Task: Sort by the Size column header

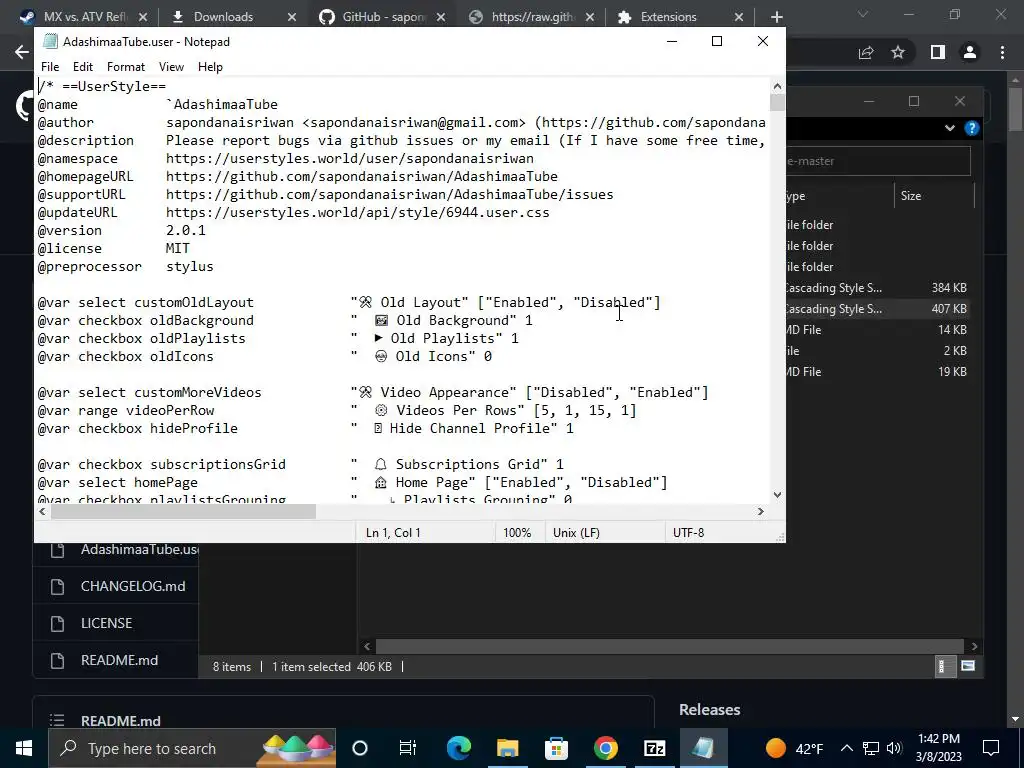Action: tap(934, 195)
